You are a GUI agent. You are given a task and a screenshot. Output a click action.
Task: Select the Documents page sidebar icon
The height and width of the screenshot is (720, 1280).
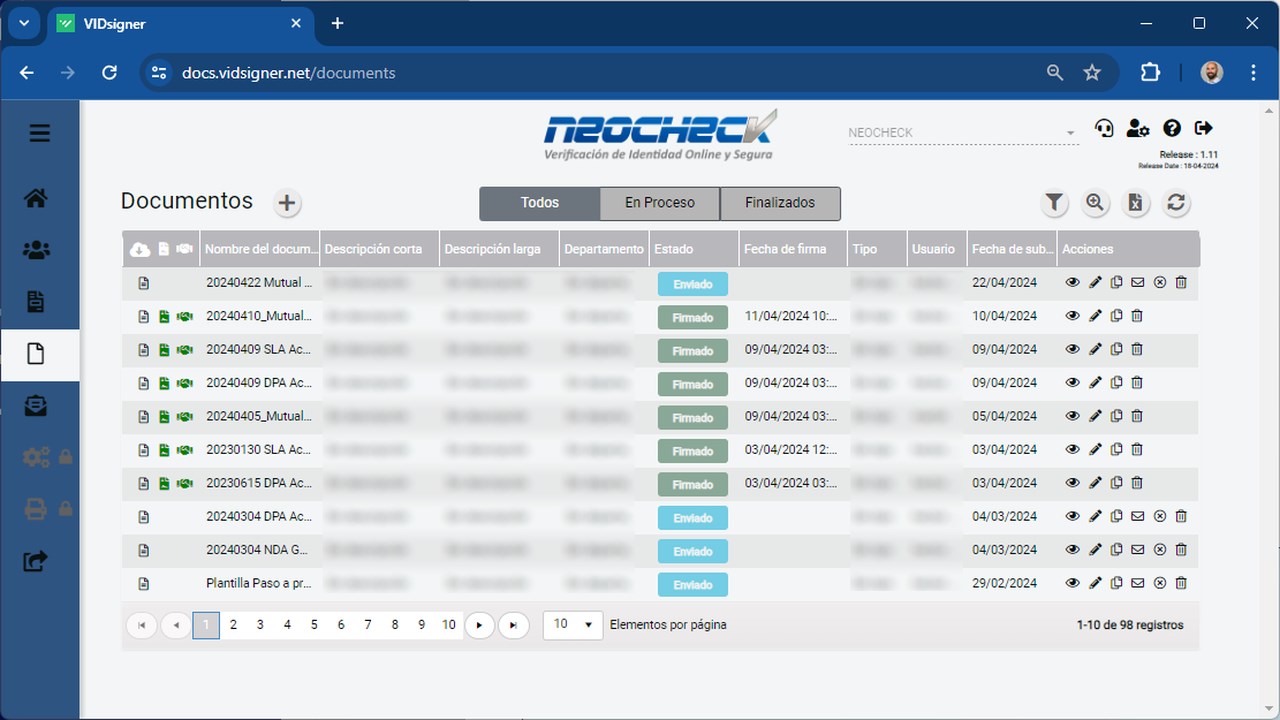point(36,354)
